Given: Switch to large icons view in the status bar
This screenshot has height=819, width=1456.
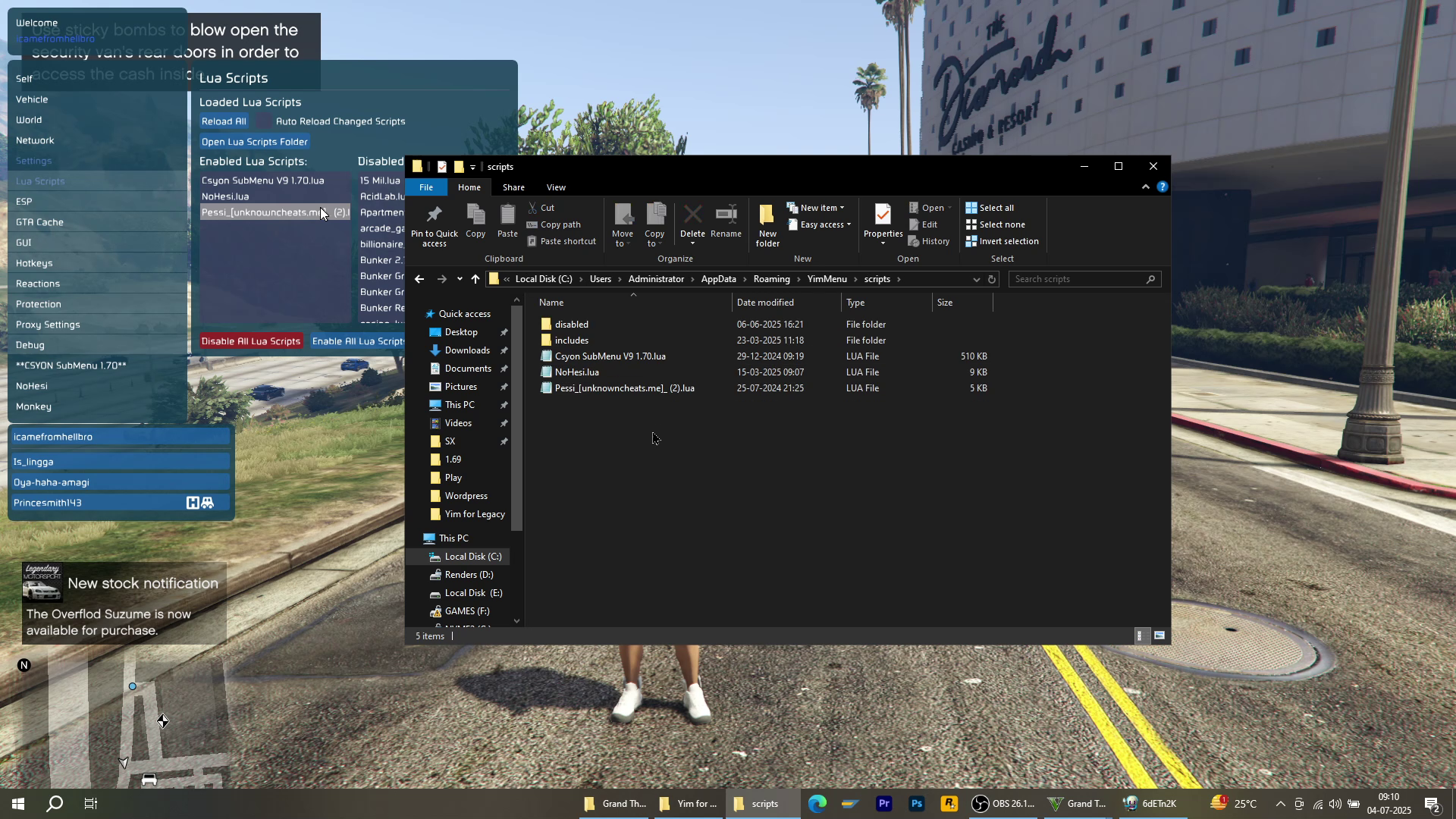Looking at the screenshot, I should tap(1159, 636).
